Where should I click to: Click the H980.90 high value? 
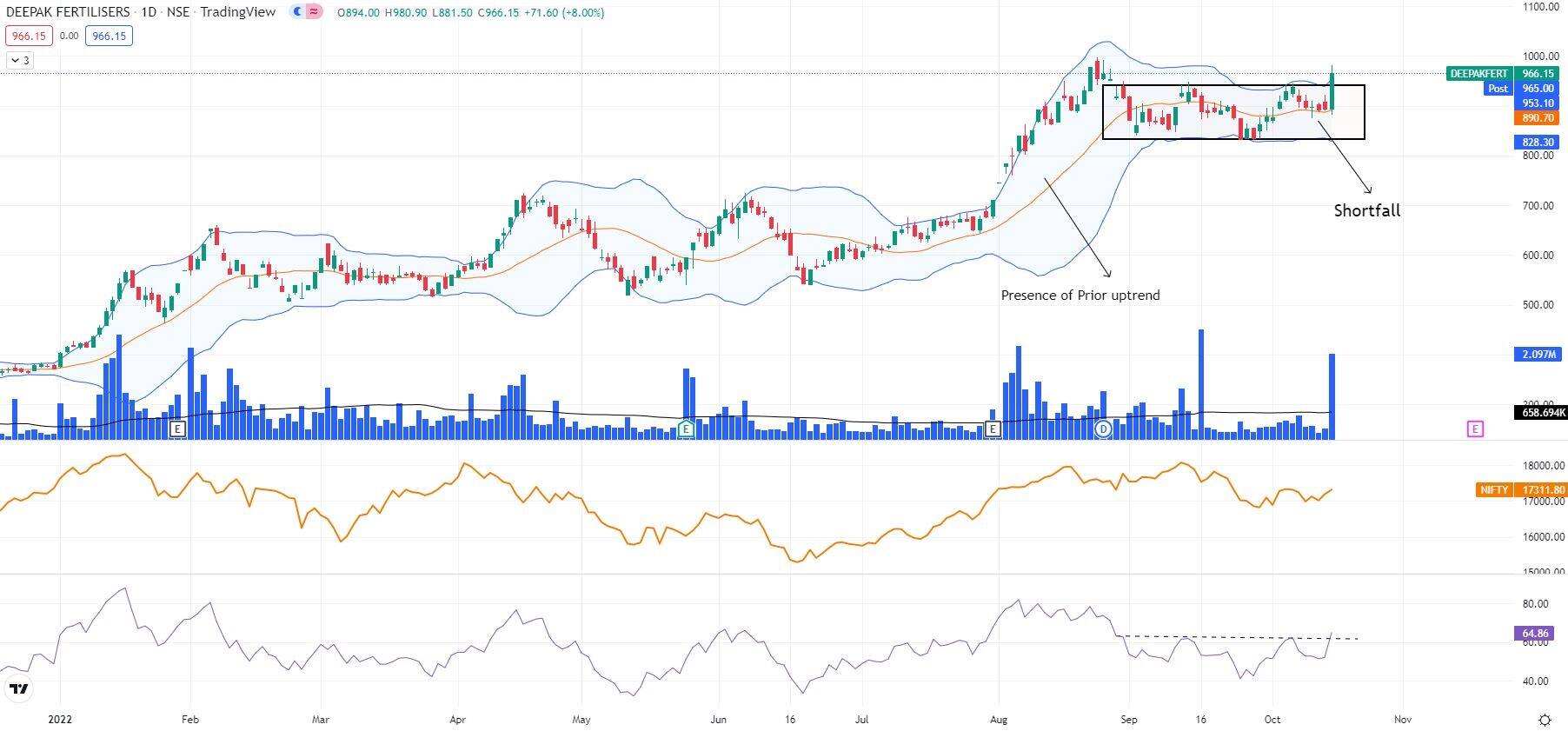point(405,13)
